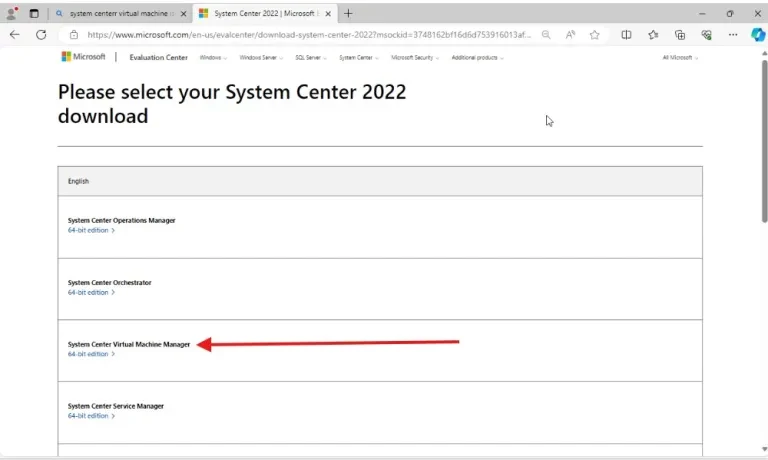Viewport: 768px width, 460px height.
Task: Open the browser profile icon
Action: point(12,13)
